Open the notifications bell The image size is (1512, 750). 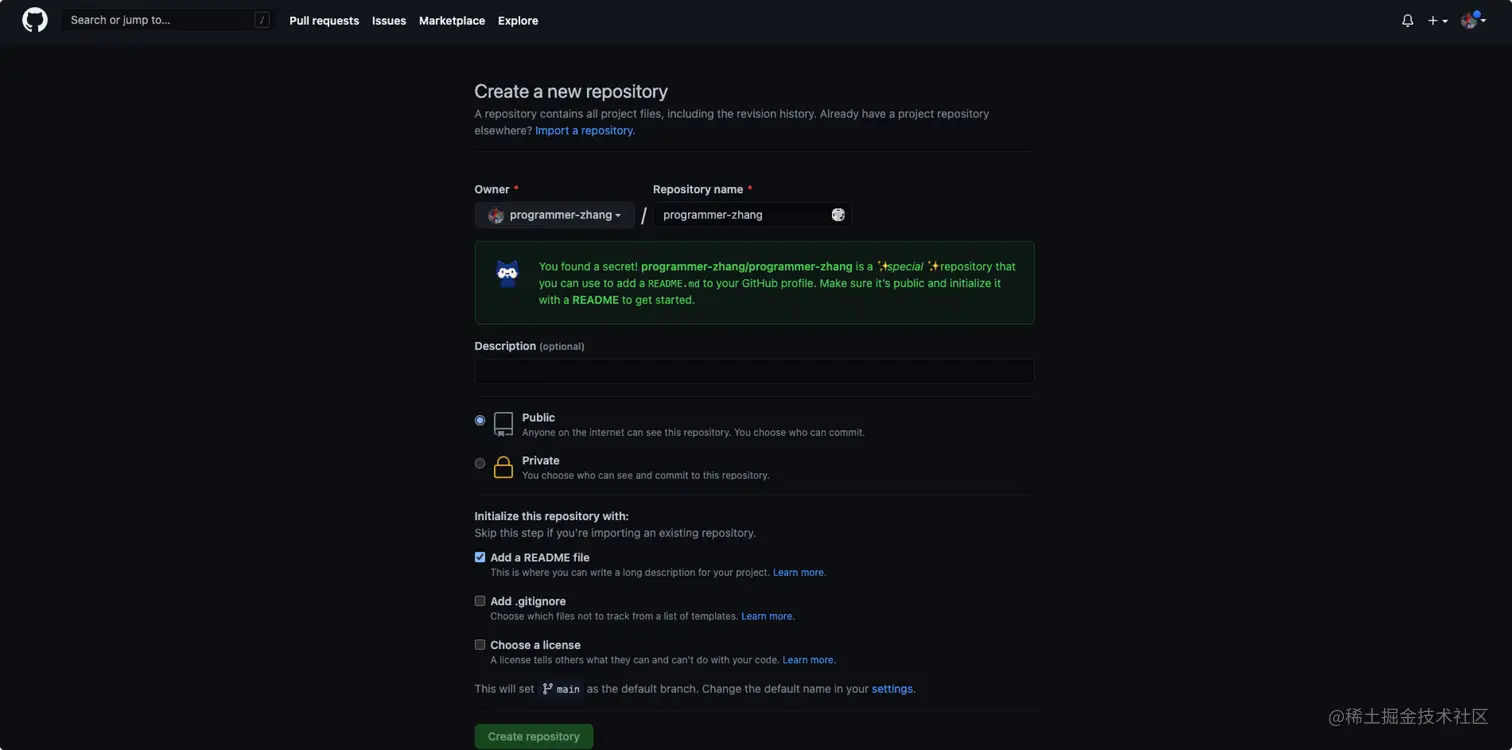pos(1408,20)
